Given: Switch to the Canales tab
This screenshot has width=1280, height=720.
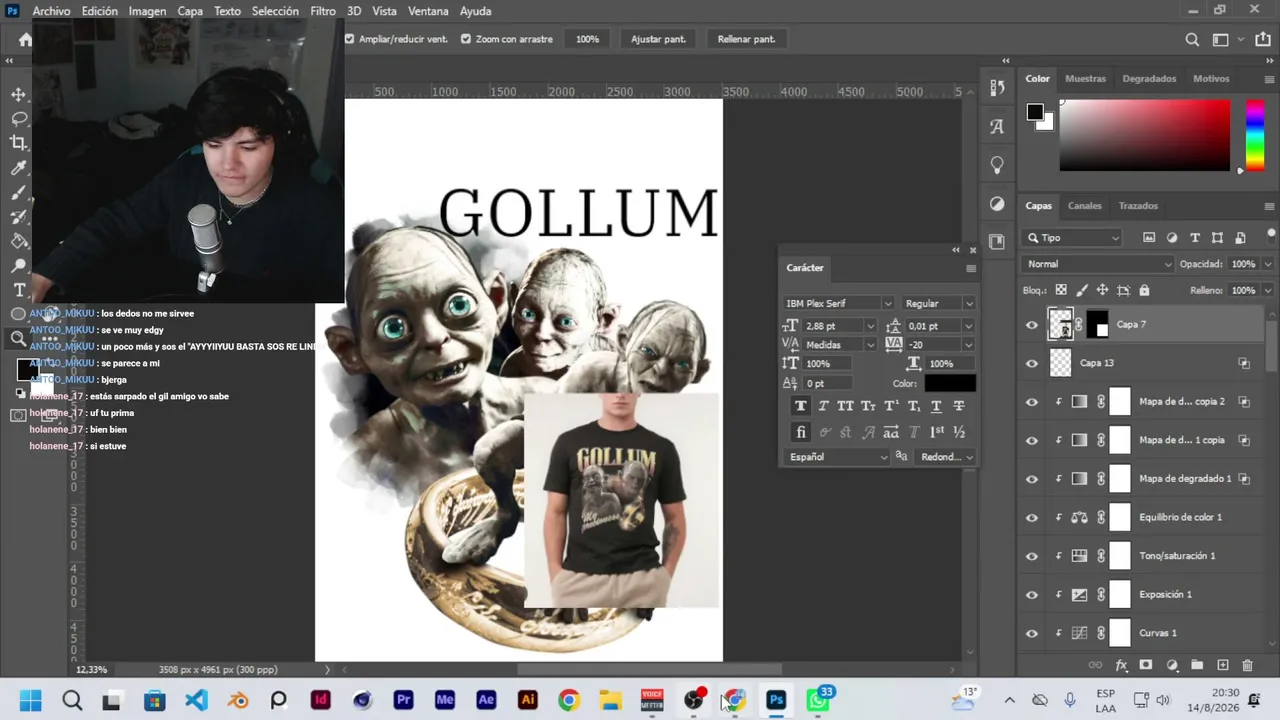Looking at the screenshot, I should [x=1085, y=206].
